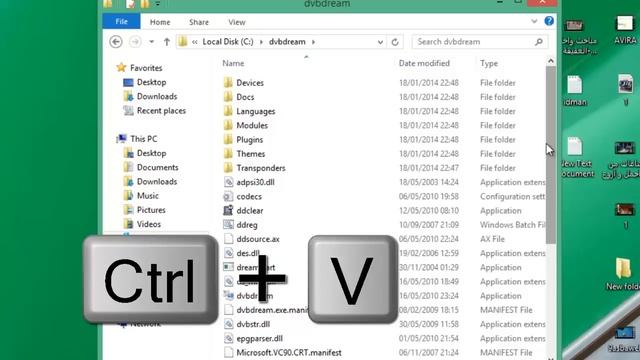Image resolution: width=640 pixels, height=360 pixels.
Task: Click the ddreg batch file icon
Action: coord(228,224)
